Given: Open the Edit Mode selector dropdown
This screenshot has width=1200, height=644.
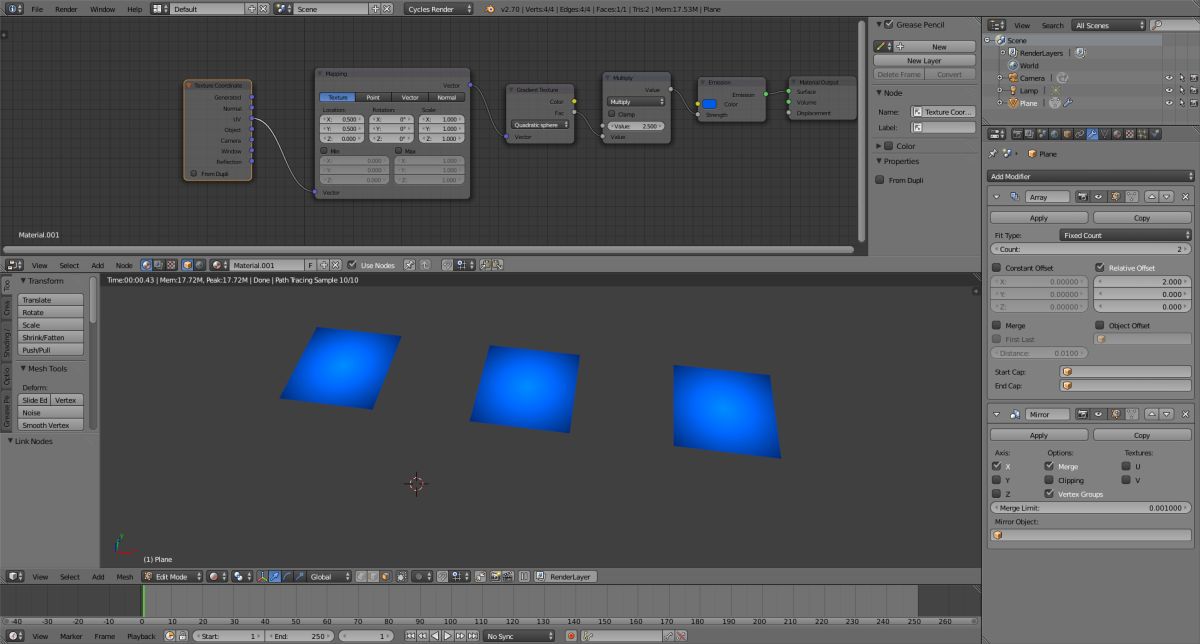Looking at the screenshot, I should pos(172,577).
